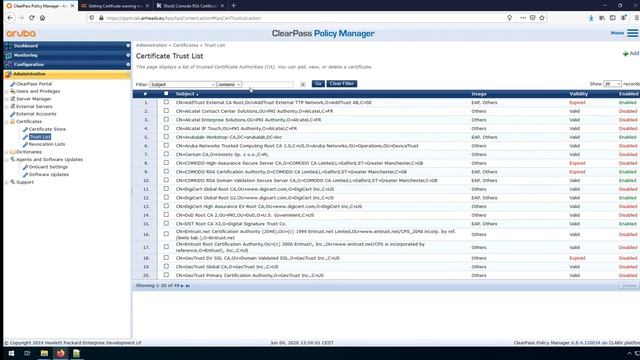640x360 pixels.
Task: Jump to last page arrow in pagination
Action: pos(188,286)
